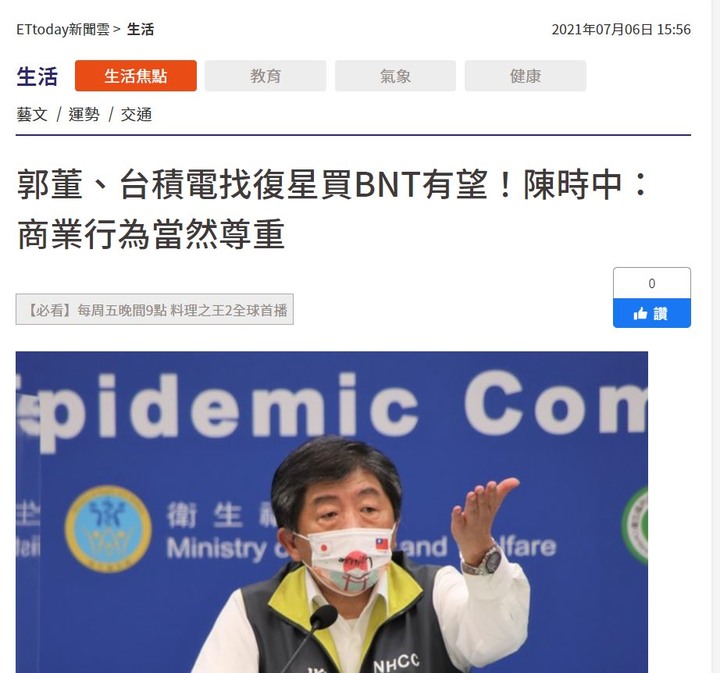The width and height of the screenshot is (720, 673).
Task: Open the 運勢 subcategory link
Action: pyautogui.click(x=84, y=114)
